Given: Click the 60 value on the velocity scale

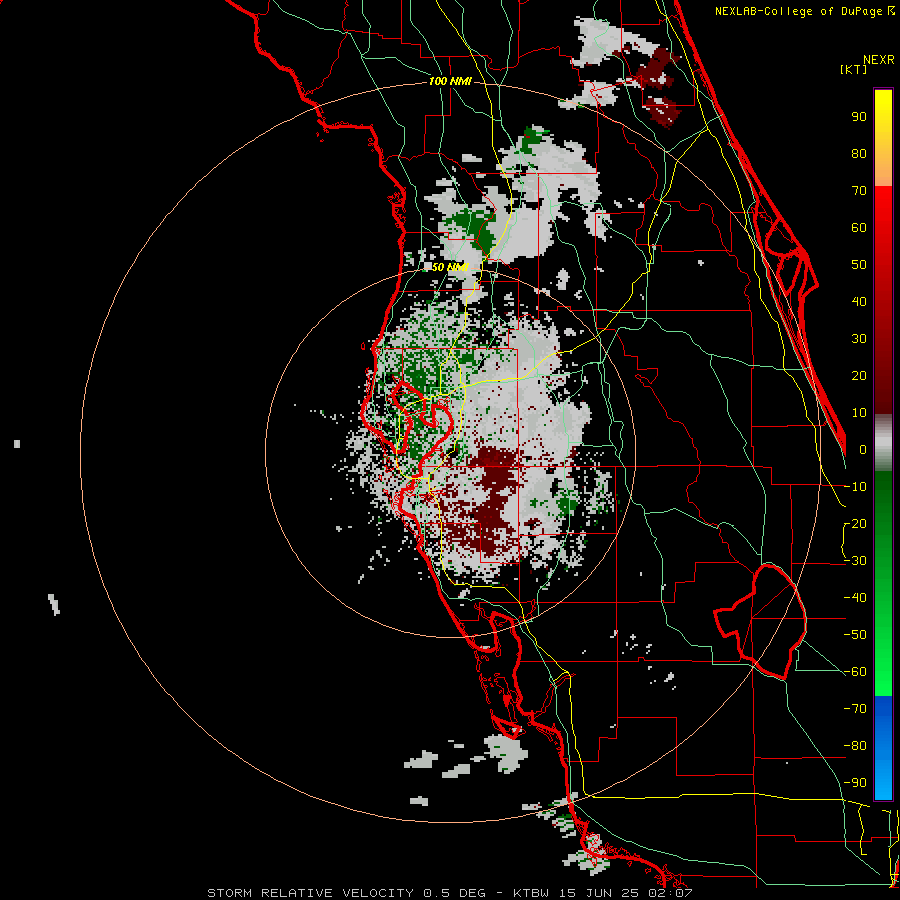Looking at the screenshot, I should click(859, 228).
